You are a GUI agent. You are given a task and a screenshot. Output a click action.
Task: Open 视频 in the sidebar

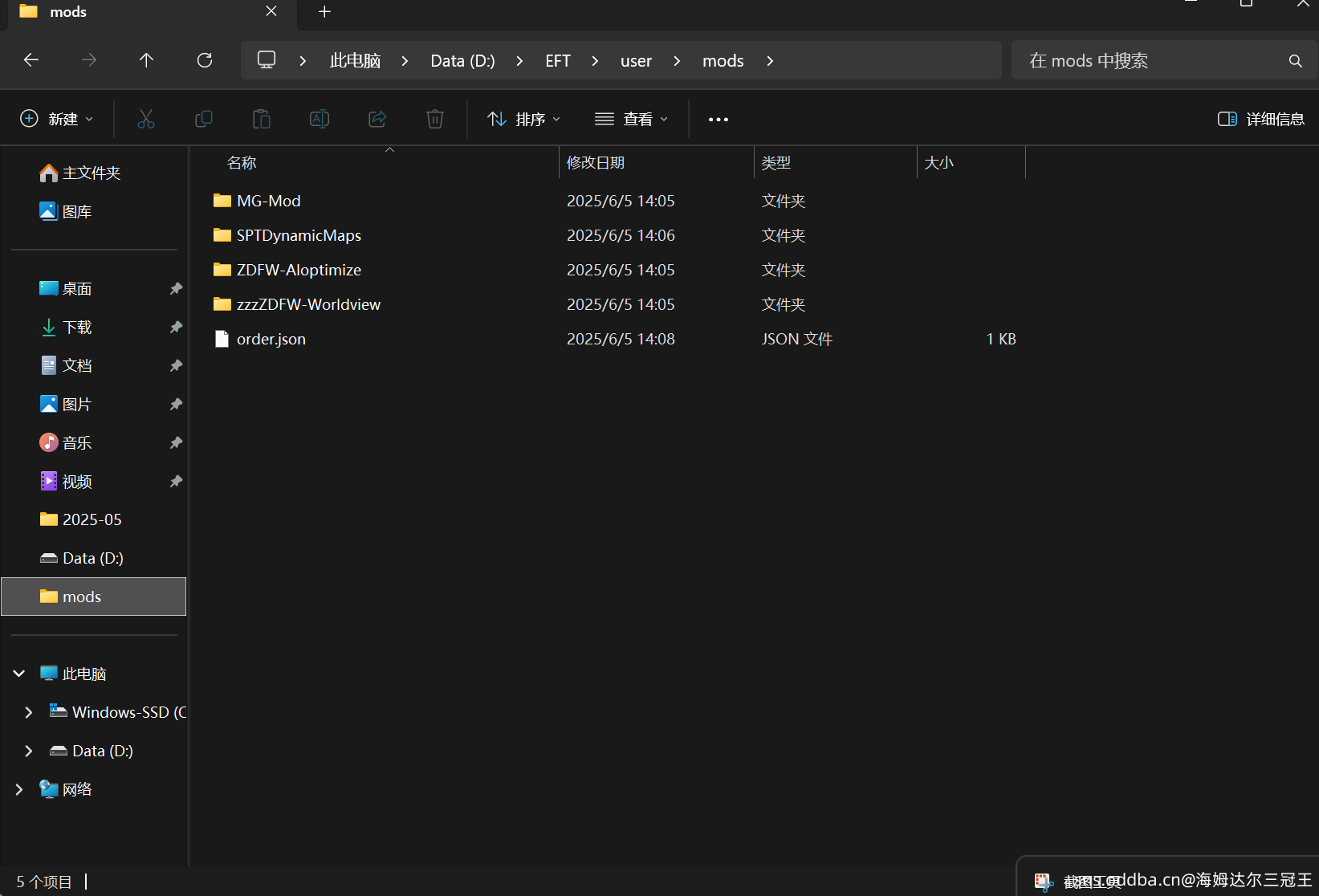pos(66,481)
